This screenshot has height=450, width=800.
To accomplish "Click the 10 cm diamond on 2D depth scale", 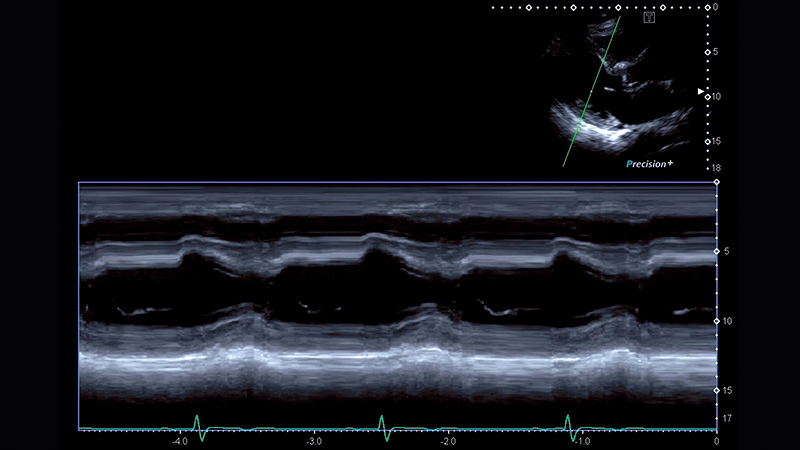I will [707, 97].
